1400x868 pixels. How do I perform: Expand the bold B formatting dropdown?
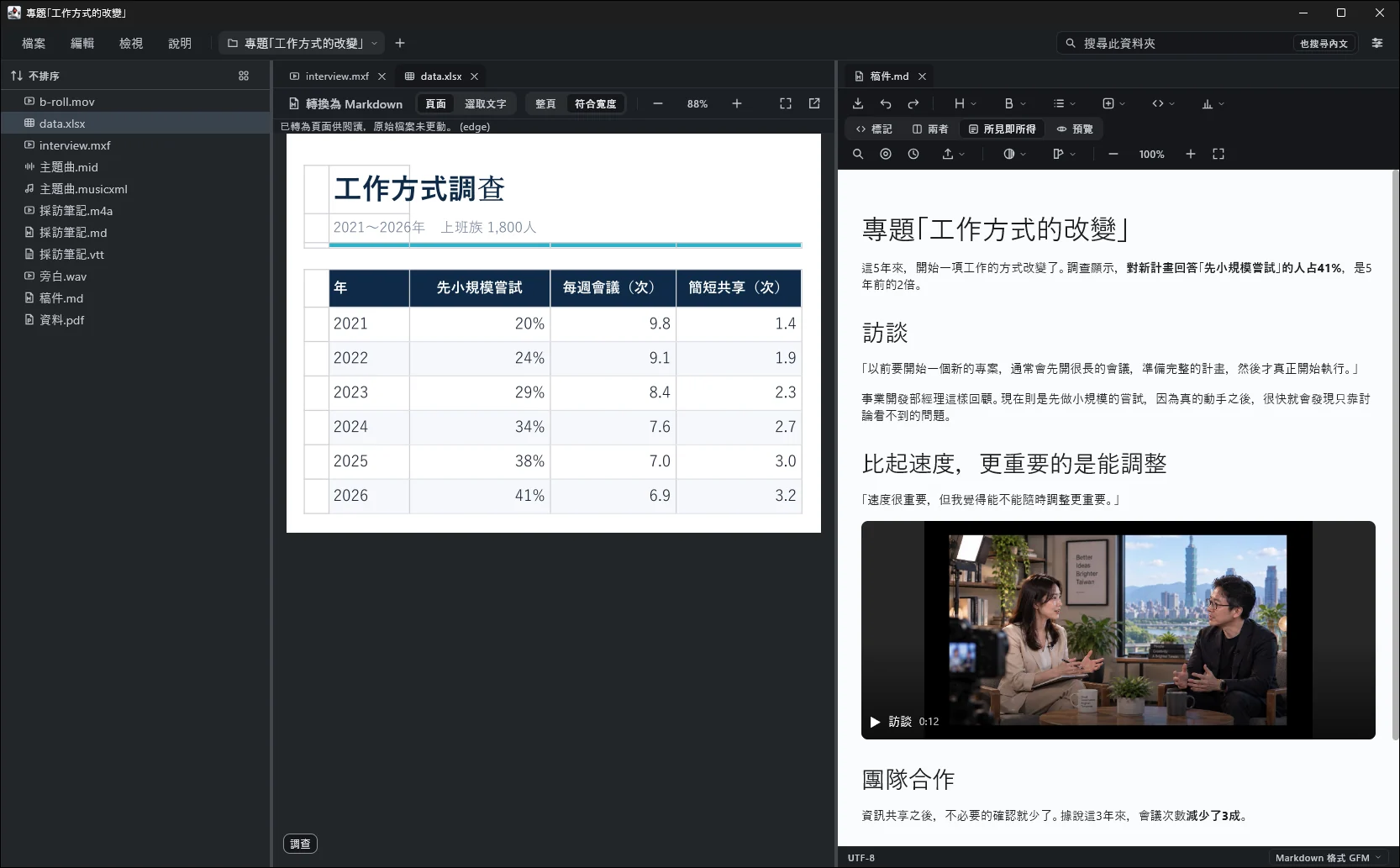coord(1014,103)
